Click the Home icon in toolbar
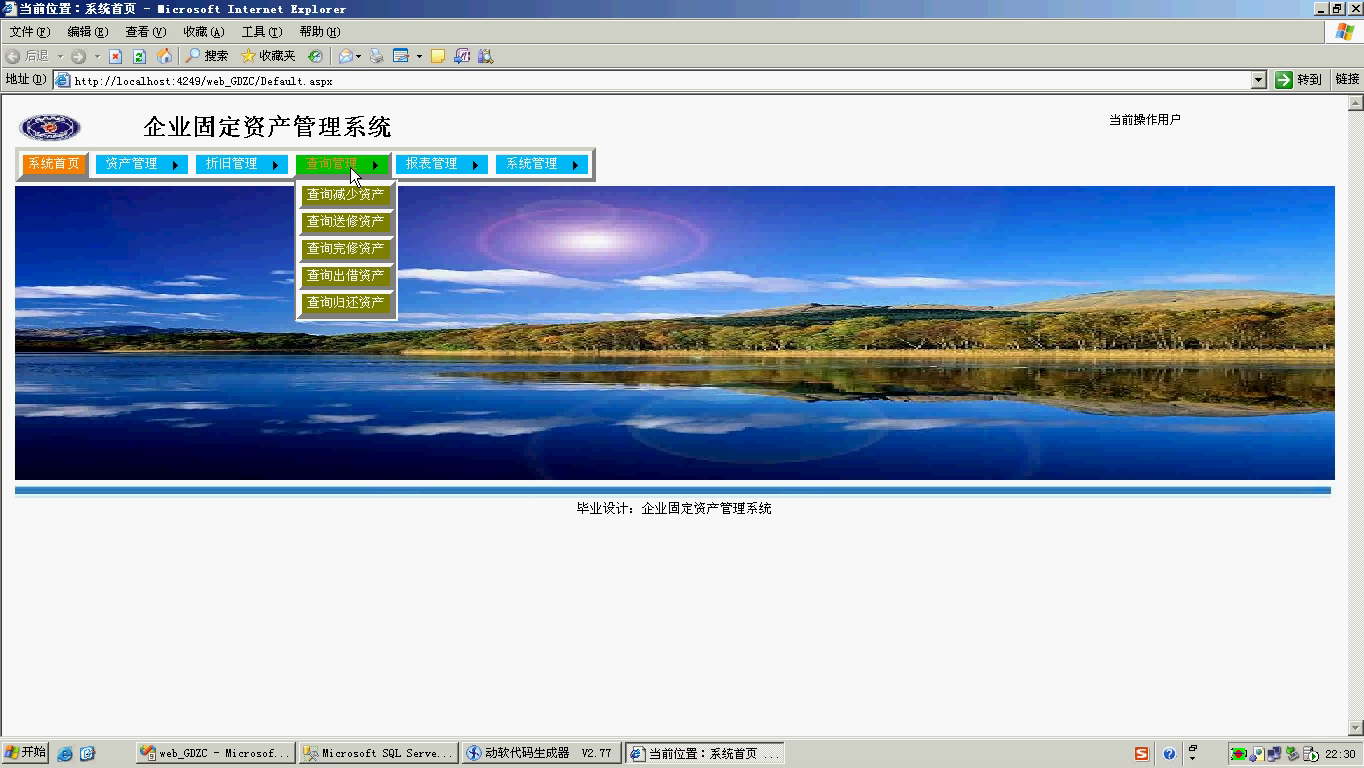This screenshot has width=1364, height=768. (x=164, y=56)
